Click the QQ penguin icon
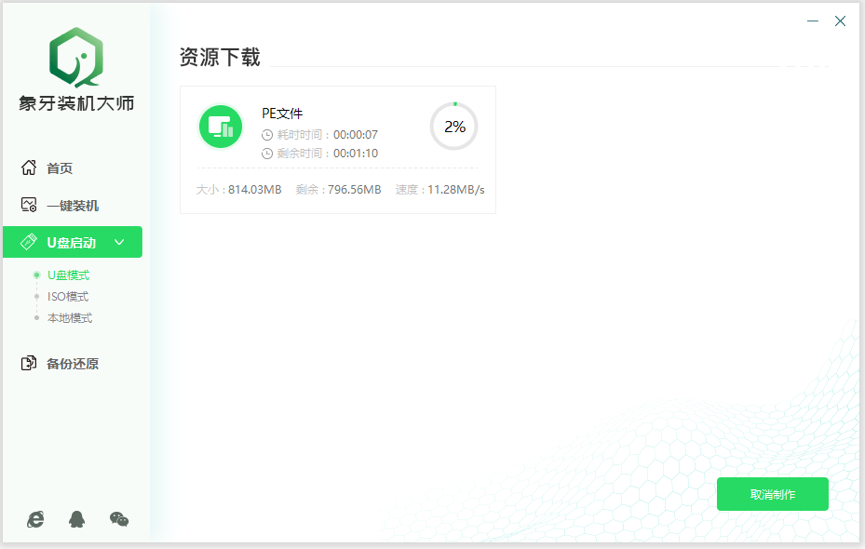This screenshot has height=549, width=865. coord(77,518)
